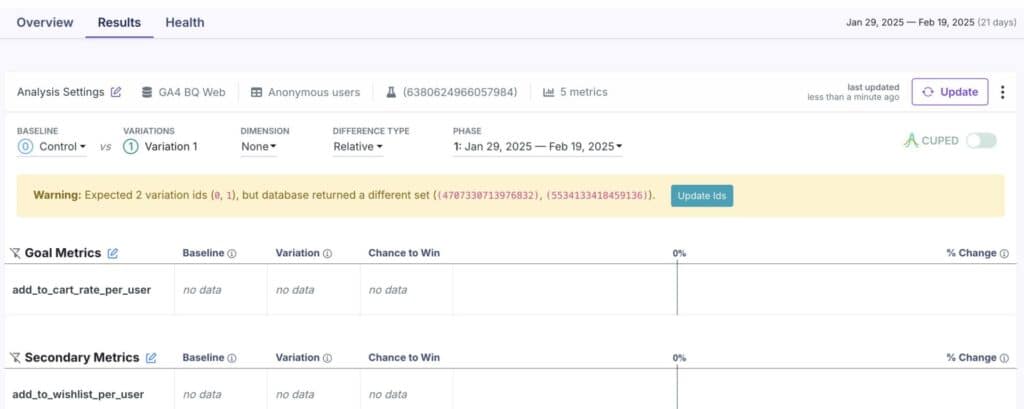
Task: Click the experiment flask icon
Action: [393, 92]
